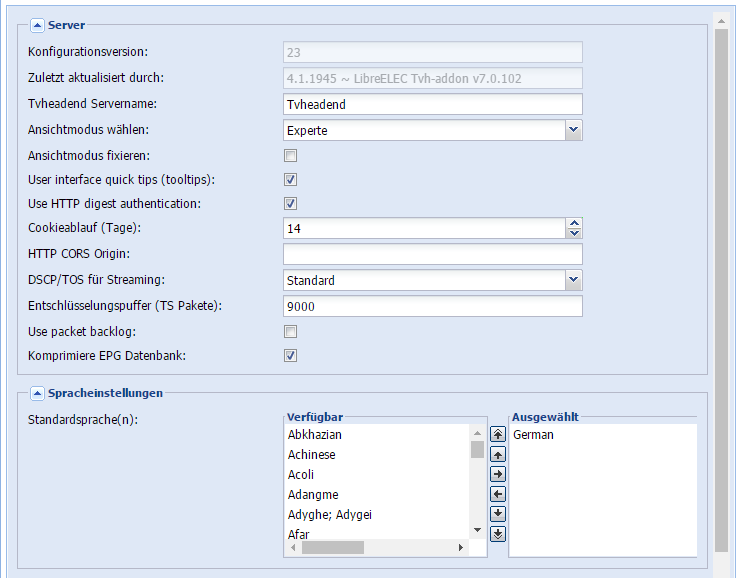Viewport: 742px width, 578px height.
Task: Collapse the Spracheinstellungen section
Action: point(37,393)
